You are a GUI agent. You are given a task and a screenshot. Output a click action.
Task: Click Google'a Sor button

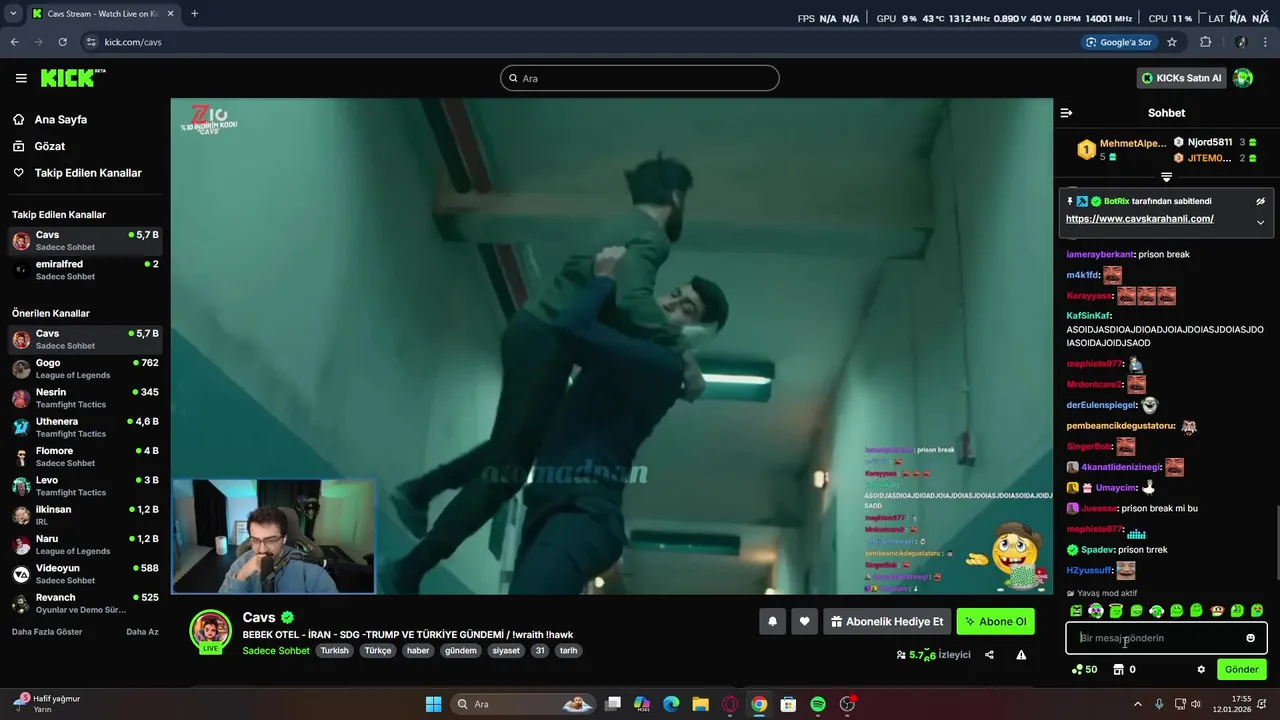(1119, 42)
